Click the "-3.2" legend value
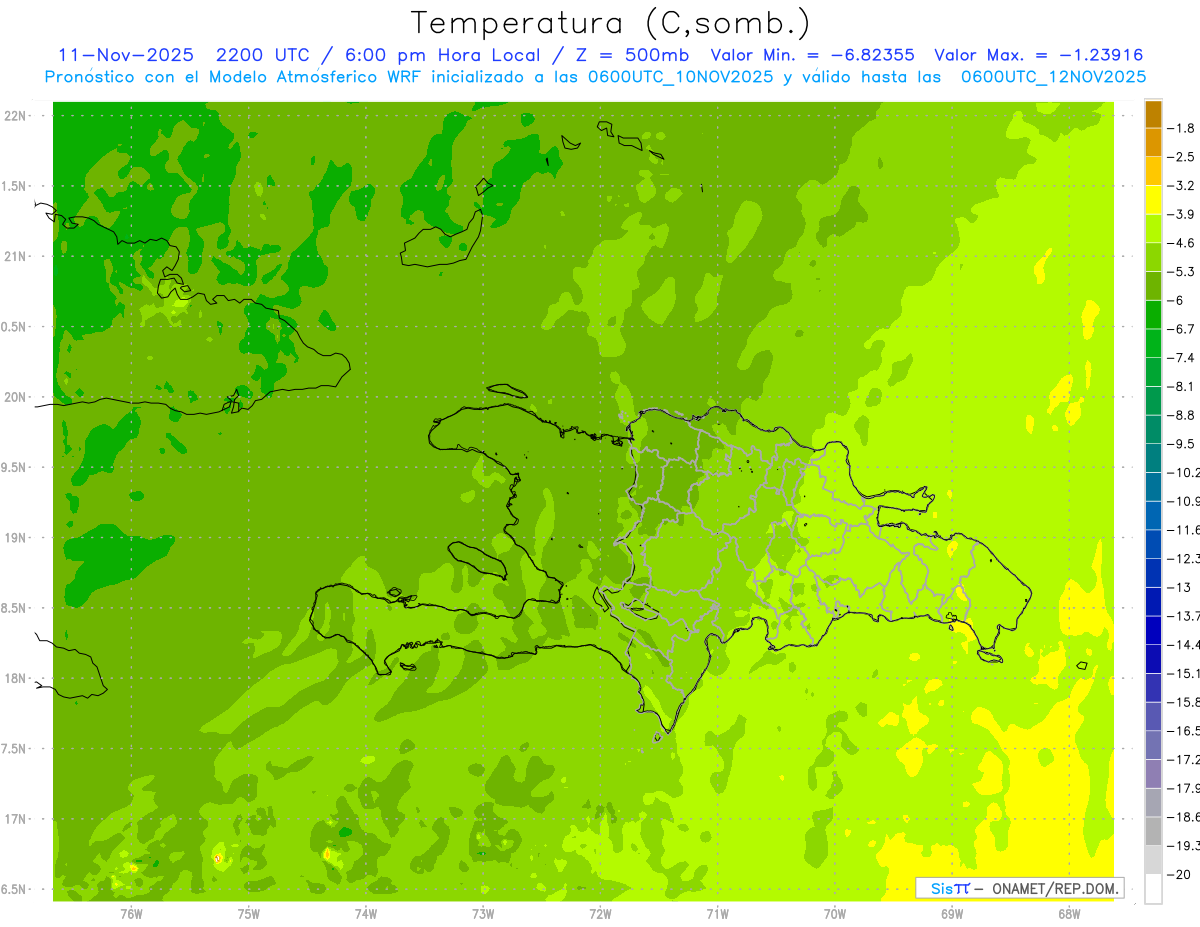This screenshot has width=1200, height=927. tap(1182, 185)
